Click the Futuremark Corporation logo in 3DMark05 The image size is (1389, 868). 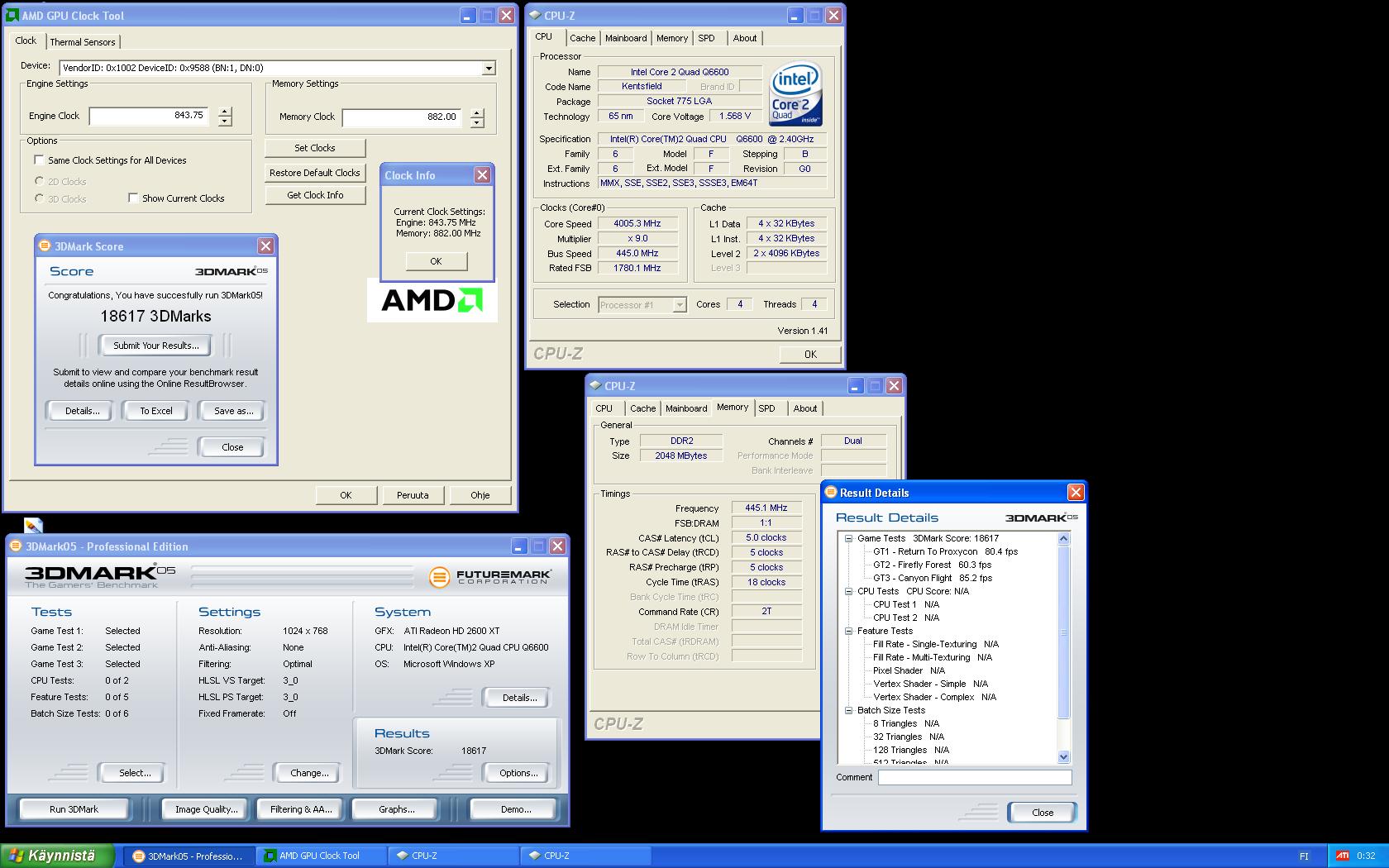[490, 576]
